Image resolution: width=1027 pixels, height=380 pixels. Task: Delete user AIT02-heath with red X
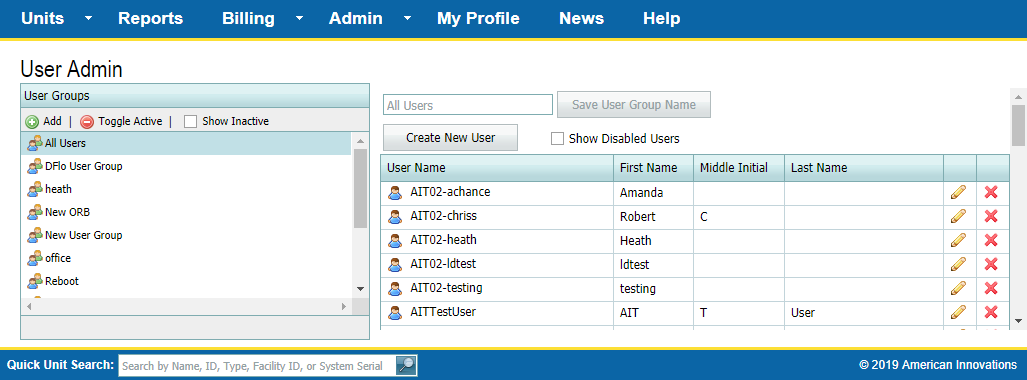pyautogui.click(x=991, y=240)
